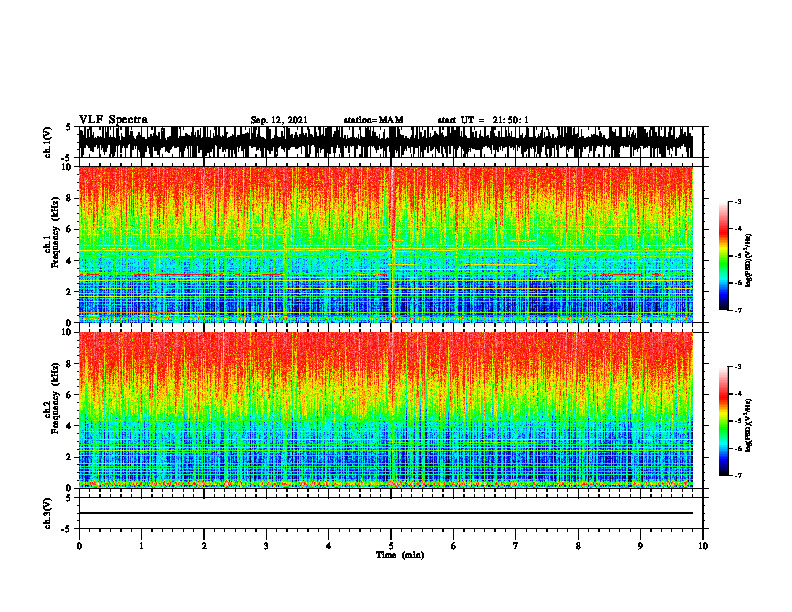Image resolution: width=792 pixels, height=612 pixels.
Task: Click the ch.1 color scale bar
Action: click(x=723, y=256)
